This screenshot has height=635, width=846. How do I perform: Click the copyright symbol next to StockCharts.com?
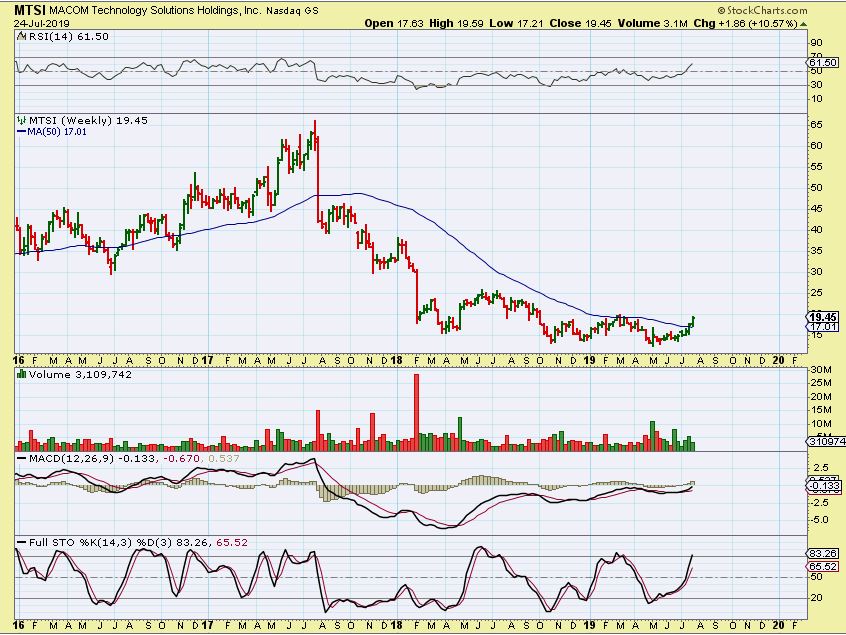721,10
